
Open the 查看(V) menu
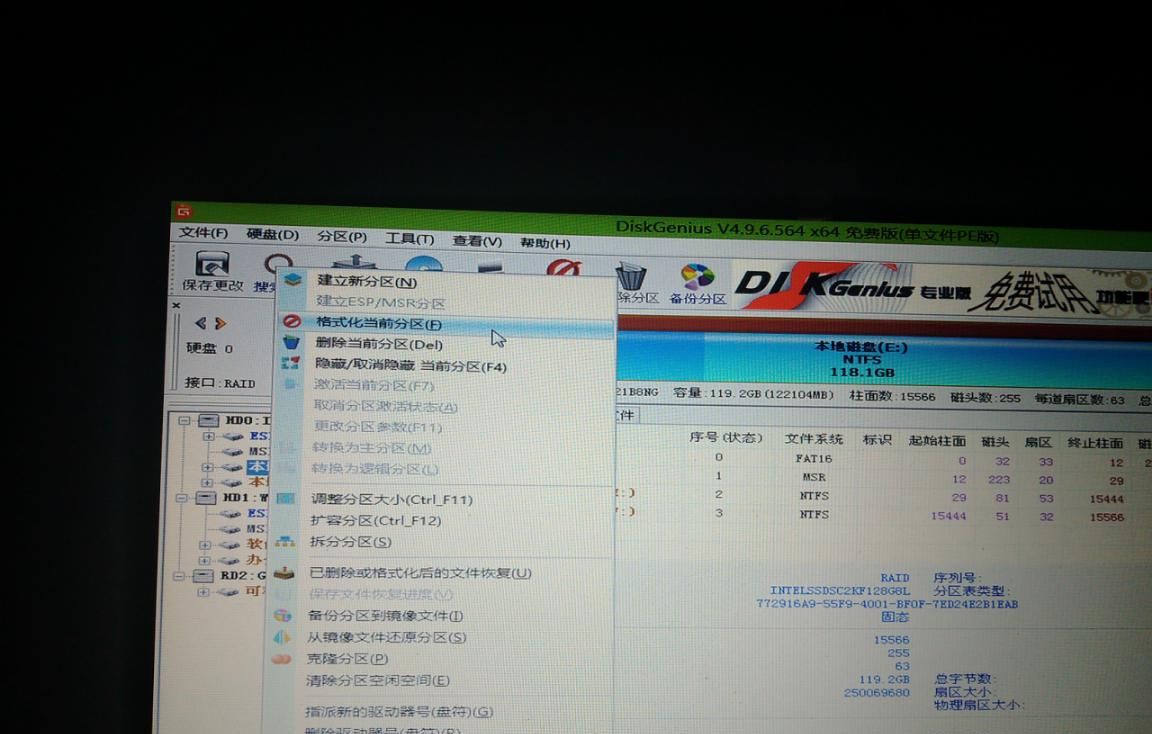pos(476,241)
